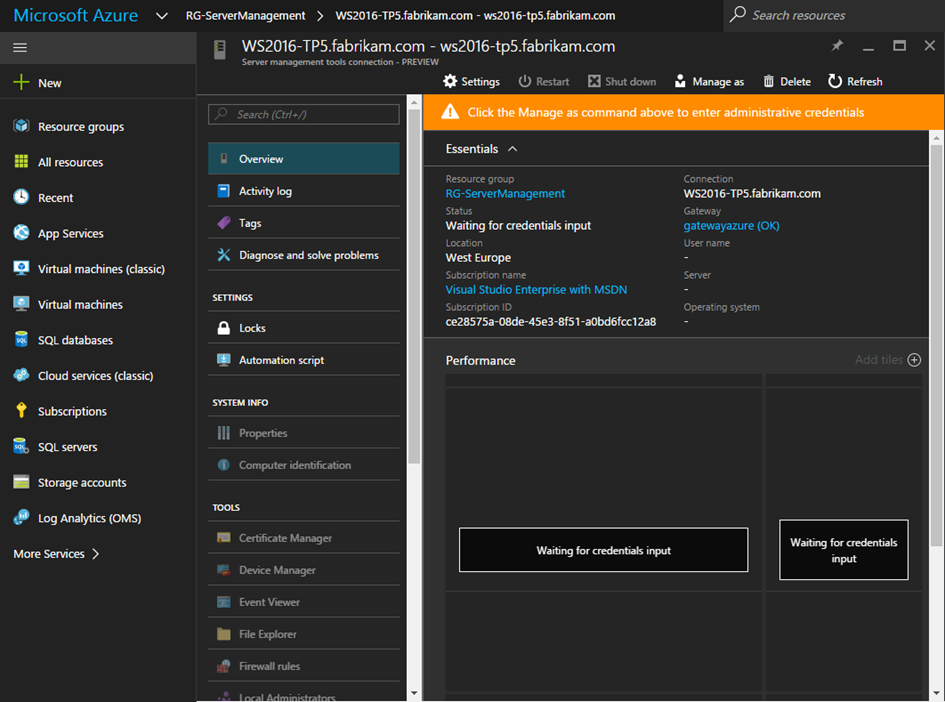Open the App Services globe icon

(21, 233)
